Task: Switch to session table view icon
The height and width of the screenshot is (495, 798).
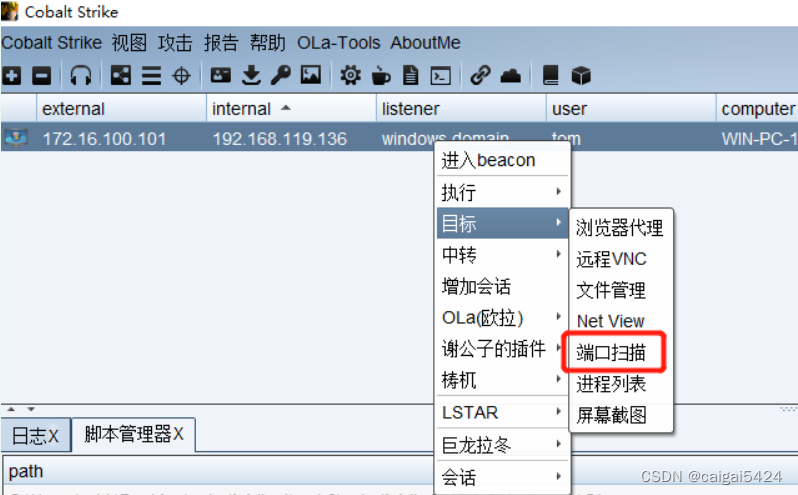Action: point(151,76)
